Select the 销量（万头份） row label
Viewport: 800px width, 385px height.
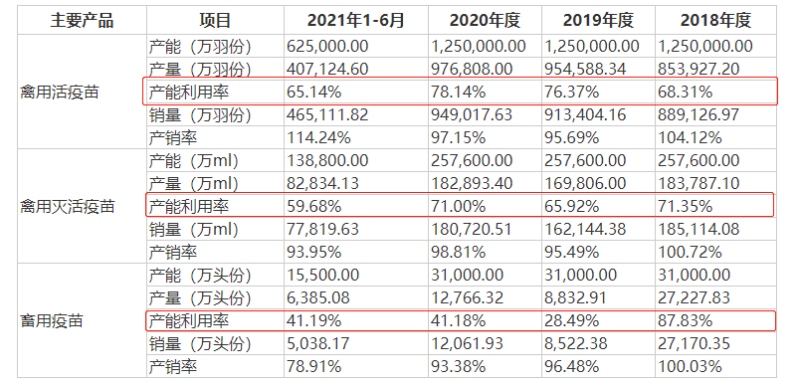200,344
